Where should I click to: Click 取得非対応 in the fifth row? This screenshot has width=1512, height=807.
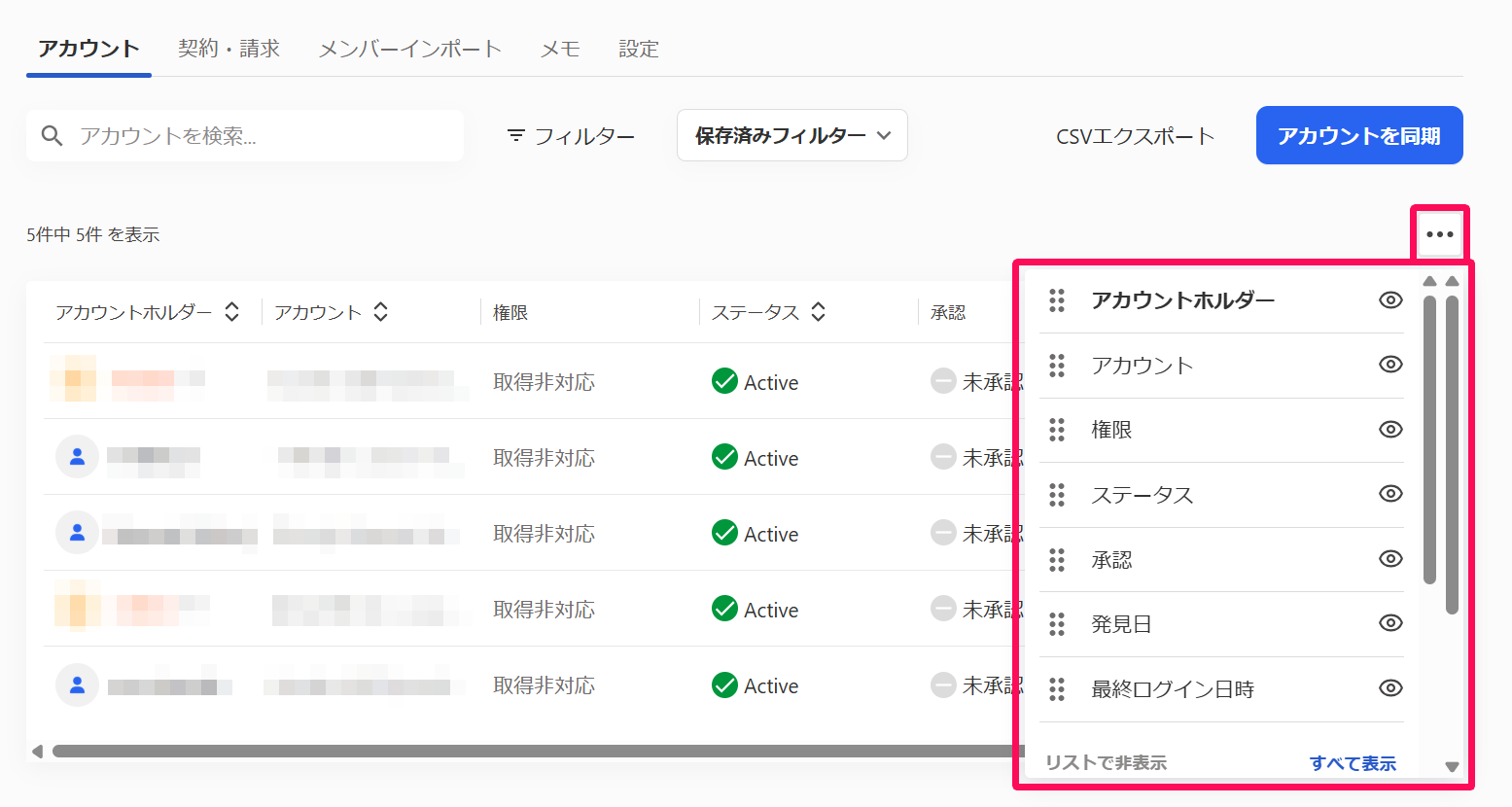[544, 685]
